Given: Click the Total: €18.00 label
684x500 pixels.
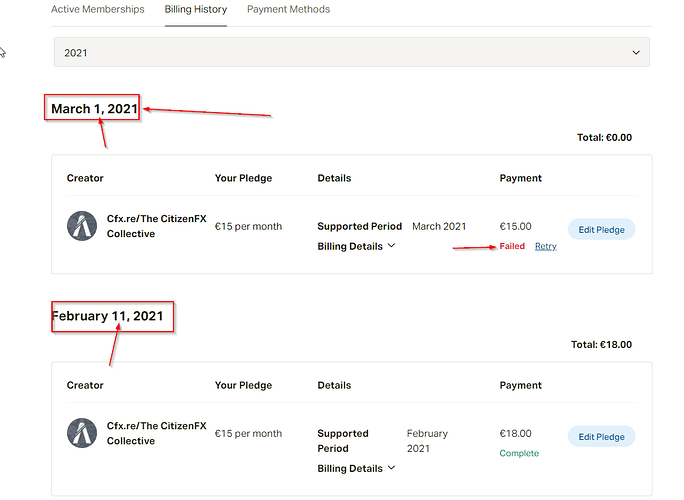Looking at the screenshot, I should (601, 345).
